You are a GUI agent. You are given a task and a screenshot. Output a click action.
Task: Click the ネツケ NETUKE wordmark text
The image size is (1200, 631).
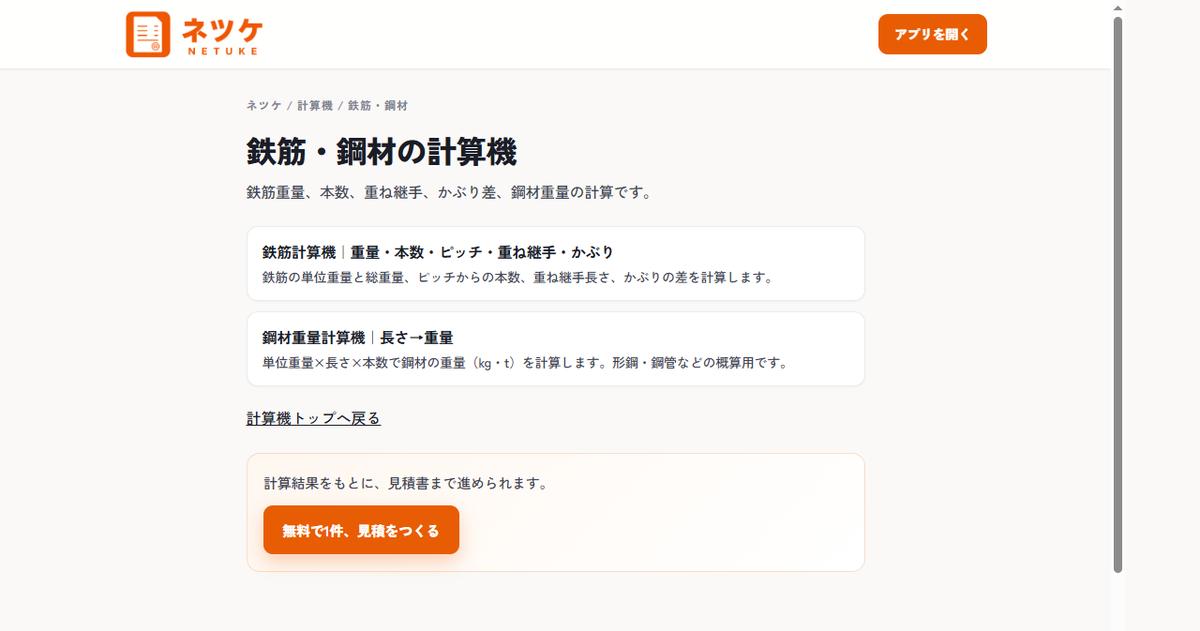223,34
